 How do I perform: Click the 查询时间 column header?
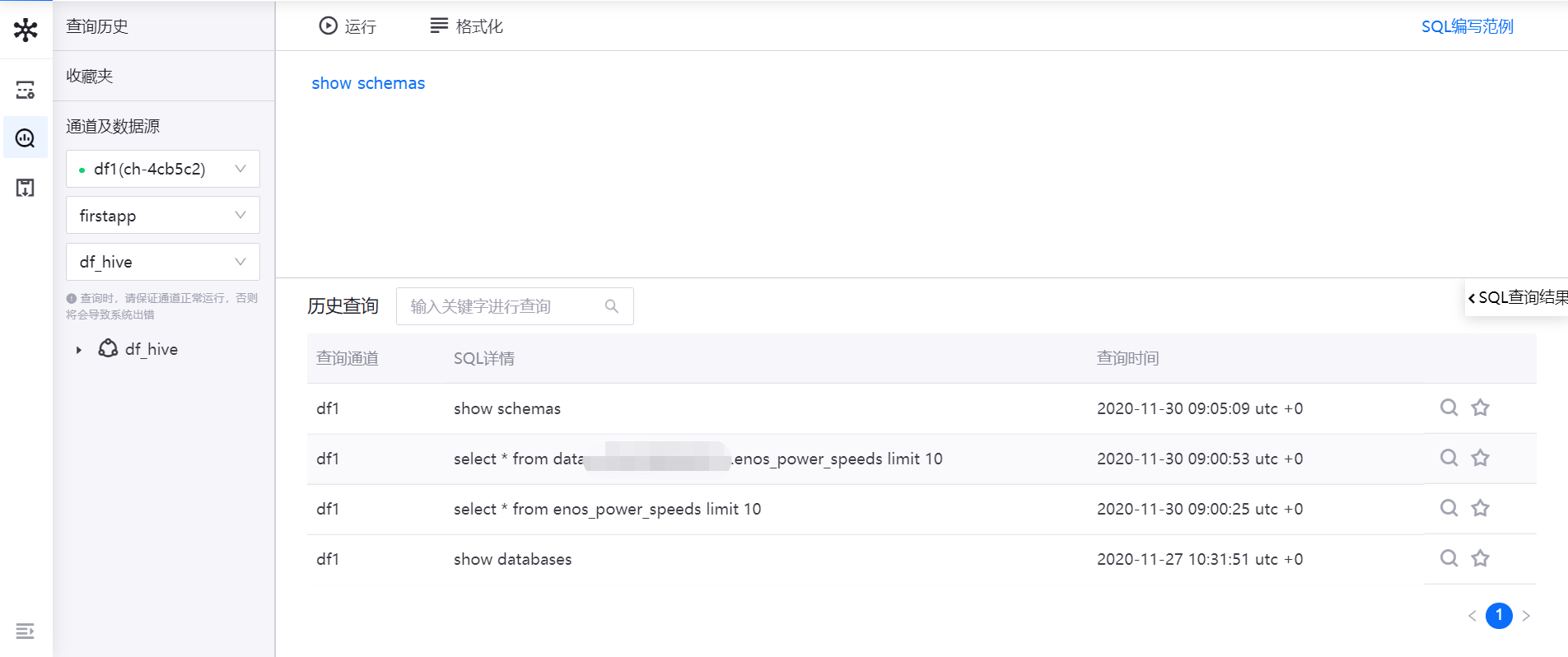pos(1128,358)
